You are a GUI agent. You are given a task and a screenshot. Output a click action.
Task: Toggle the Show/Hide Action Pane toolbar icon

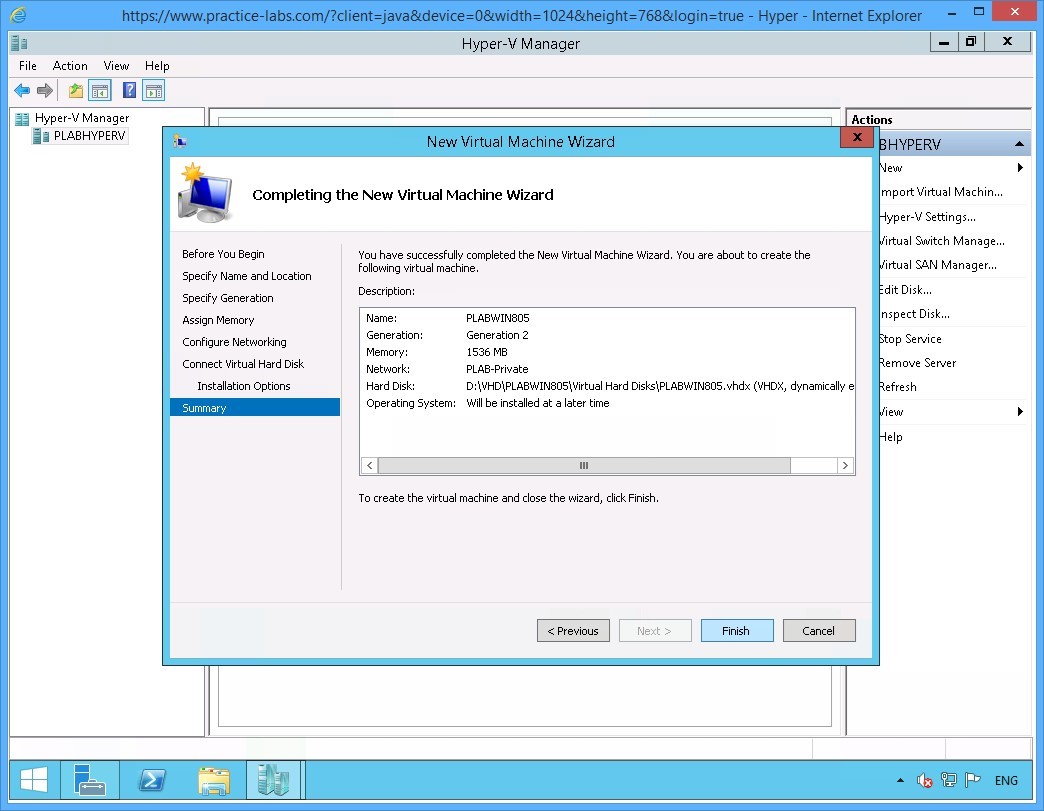(x=152, y=90)
